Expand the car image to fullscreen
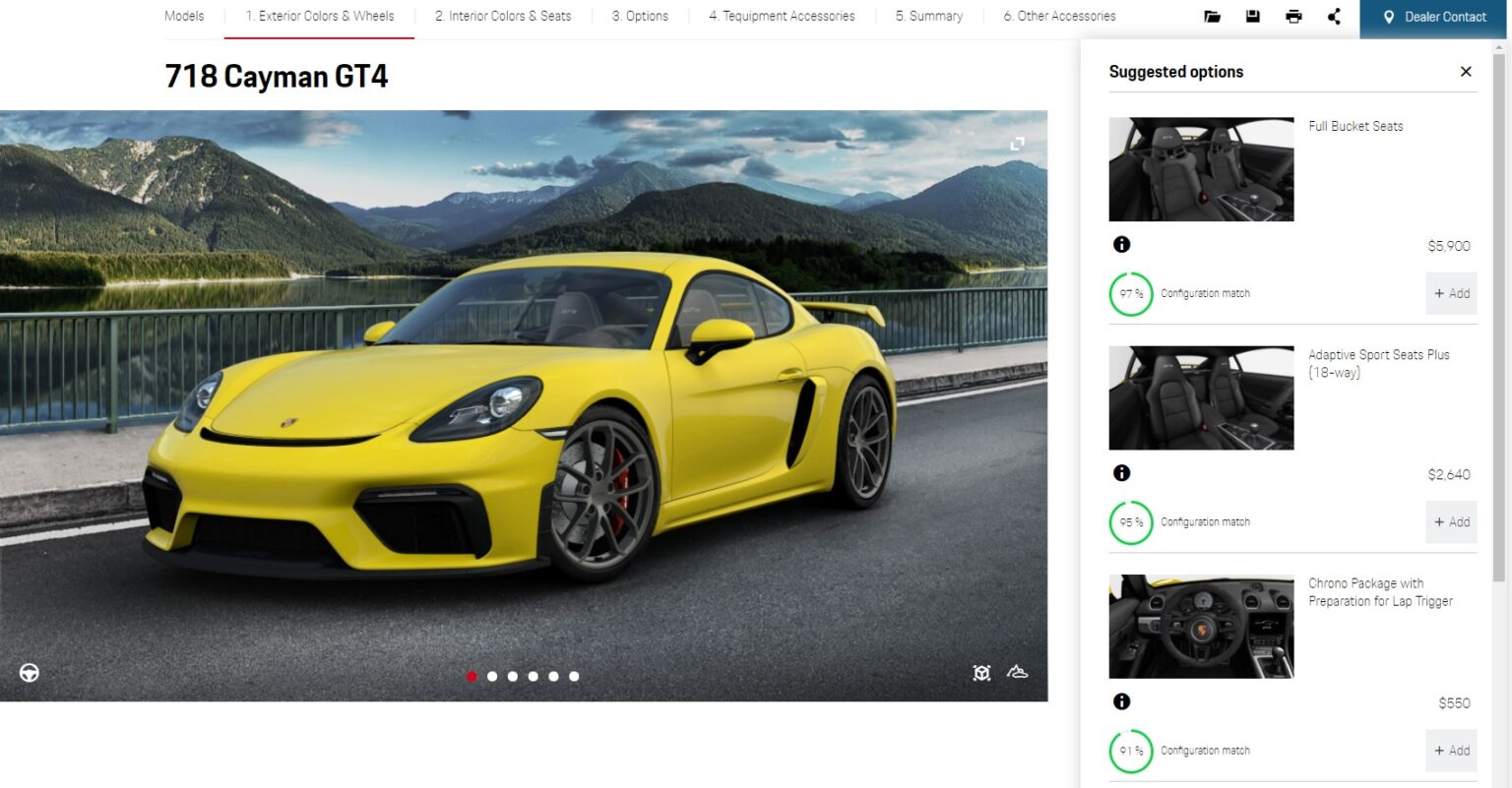 (x=1017, y=143)
